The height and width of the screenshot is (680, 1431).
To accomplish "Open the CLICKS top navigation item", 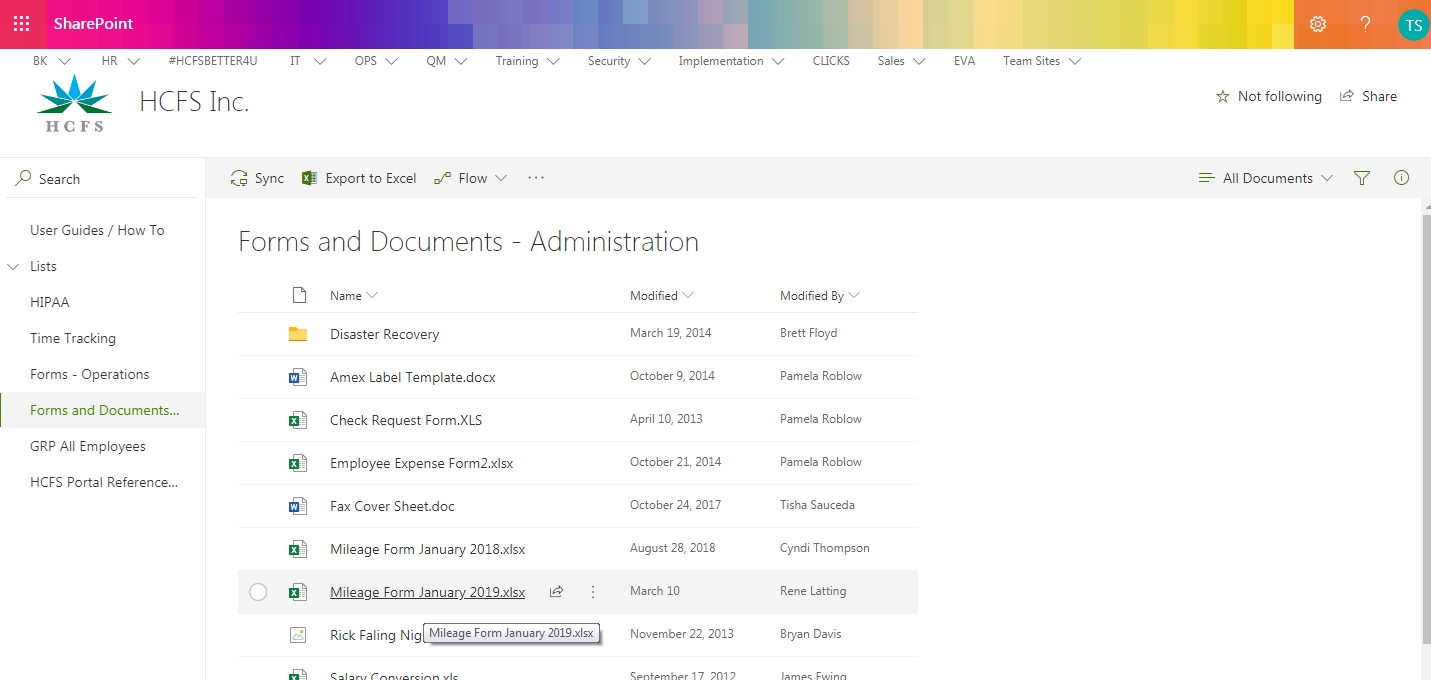I will tap(831, 61).
